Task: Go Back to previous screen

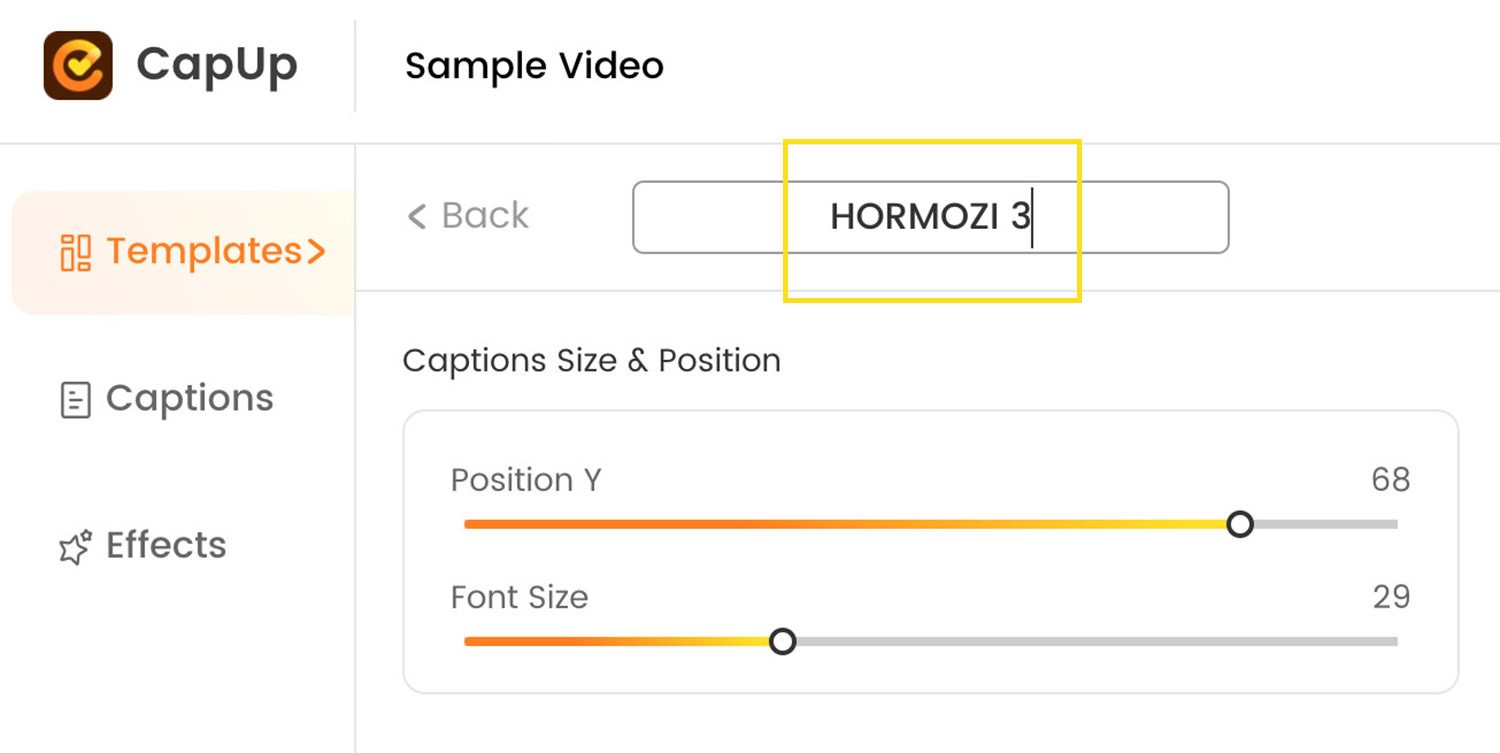Action: pyautogui.click(x=468, y=216)
